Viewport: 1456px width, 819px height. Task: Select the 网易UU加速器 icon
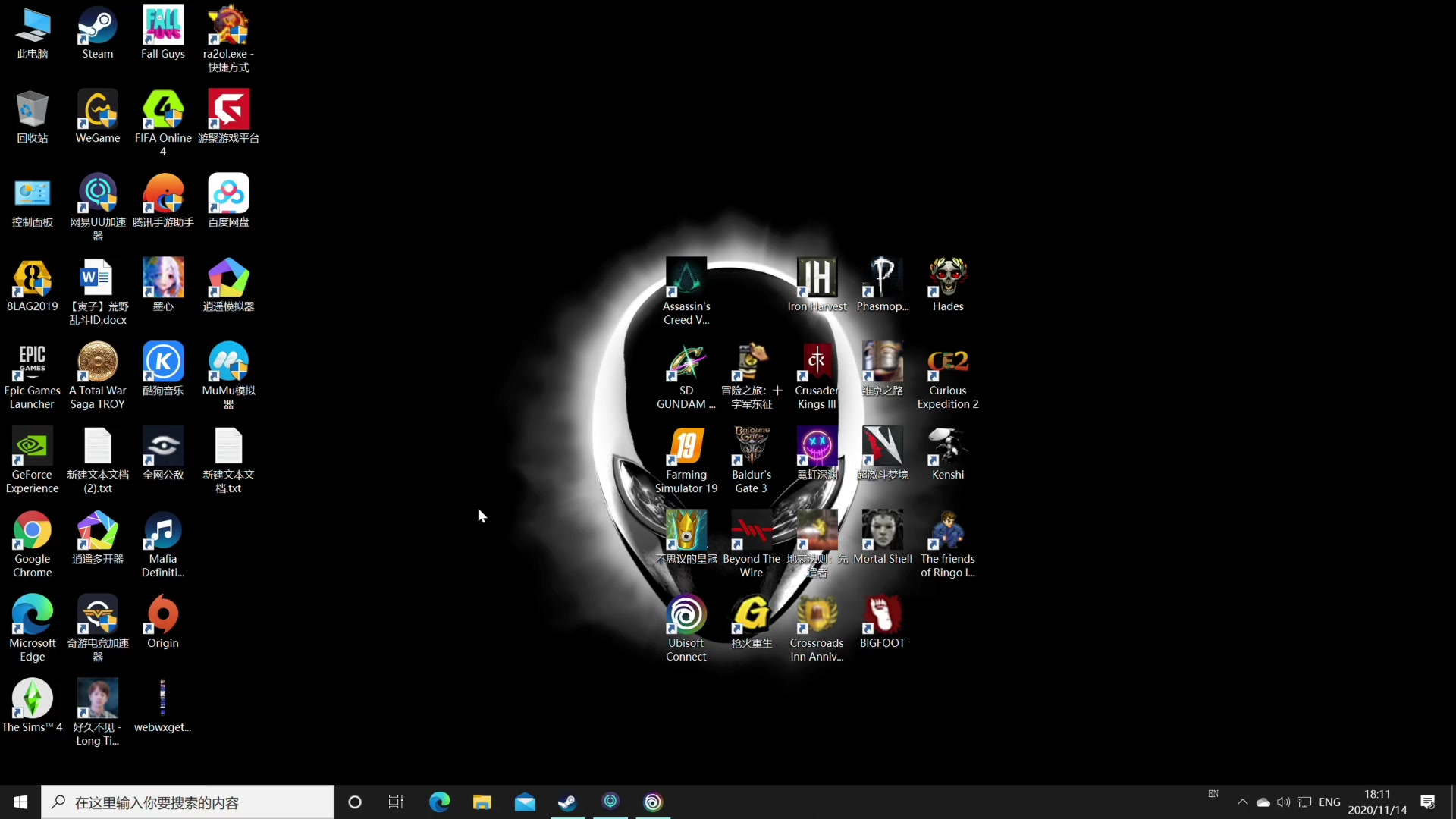click(x=98, y=207)
